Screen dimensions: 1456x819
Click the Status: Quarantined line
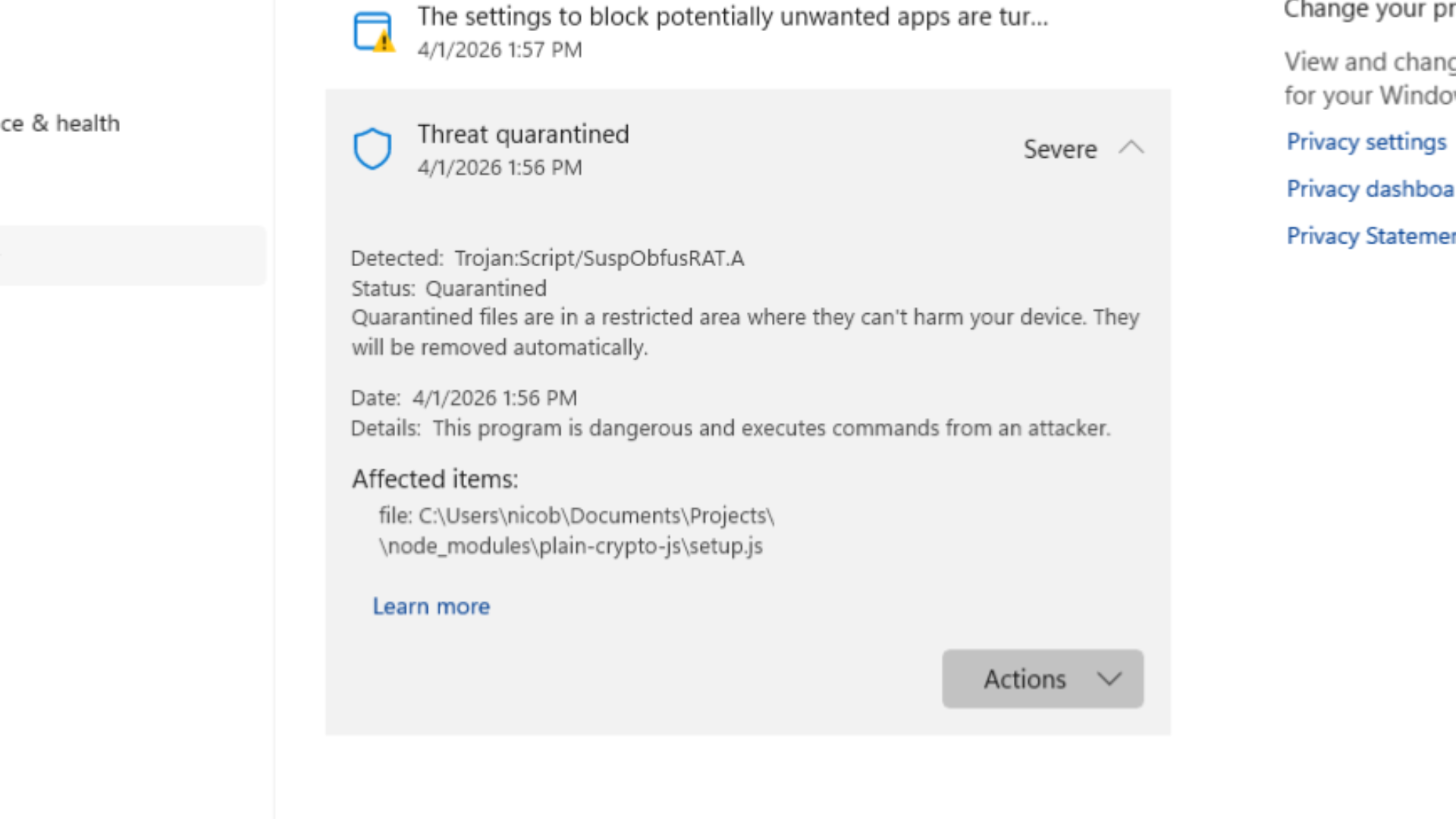(449, 289)
